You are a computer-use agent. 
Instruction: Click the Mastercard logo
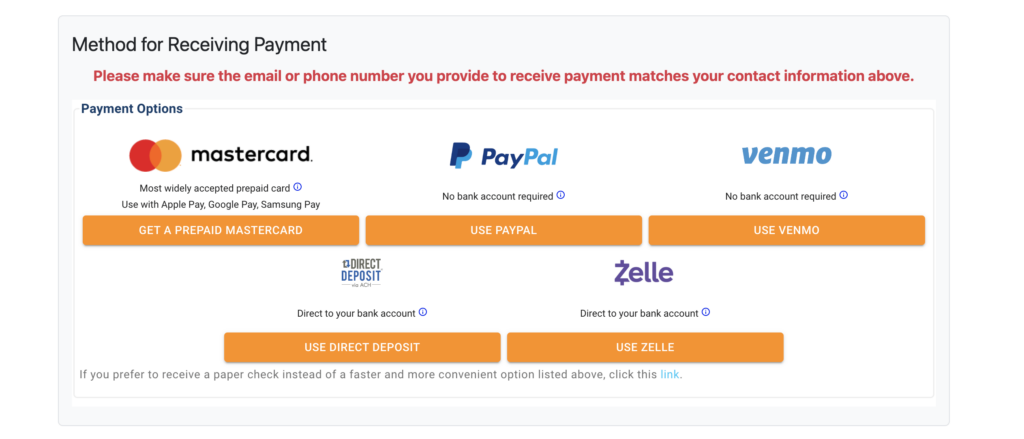221,155
